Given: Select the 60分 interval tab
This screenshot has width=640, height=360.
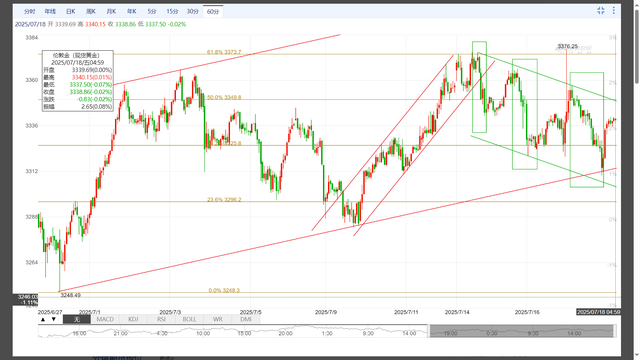Looking at the screenshot, I should click(213, 11).
